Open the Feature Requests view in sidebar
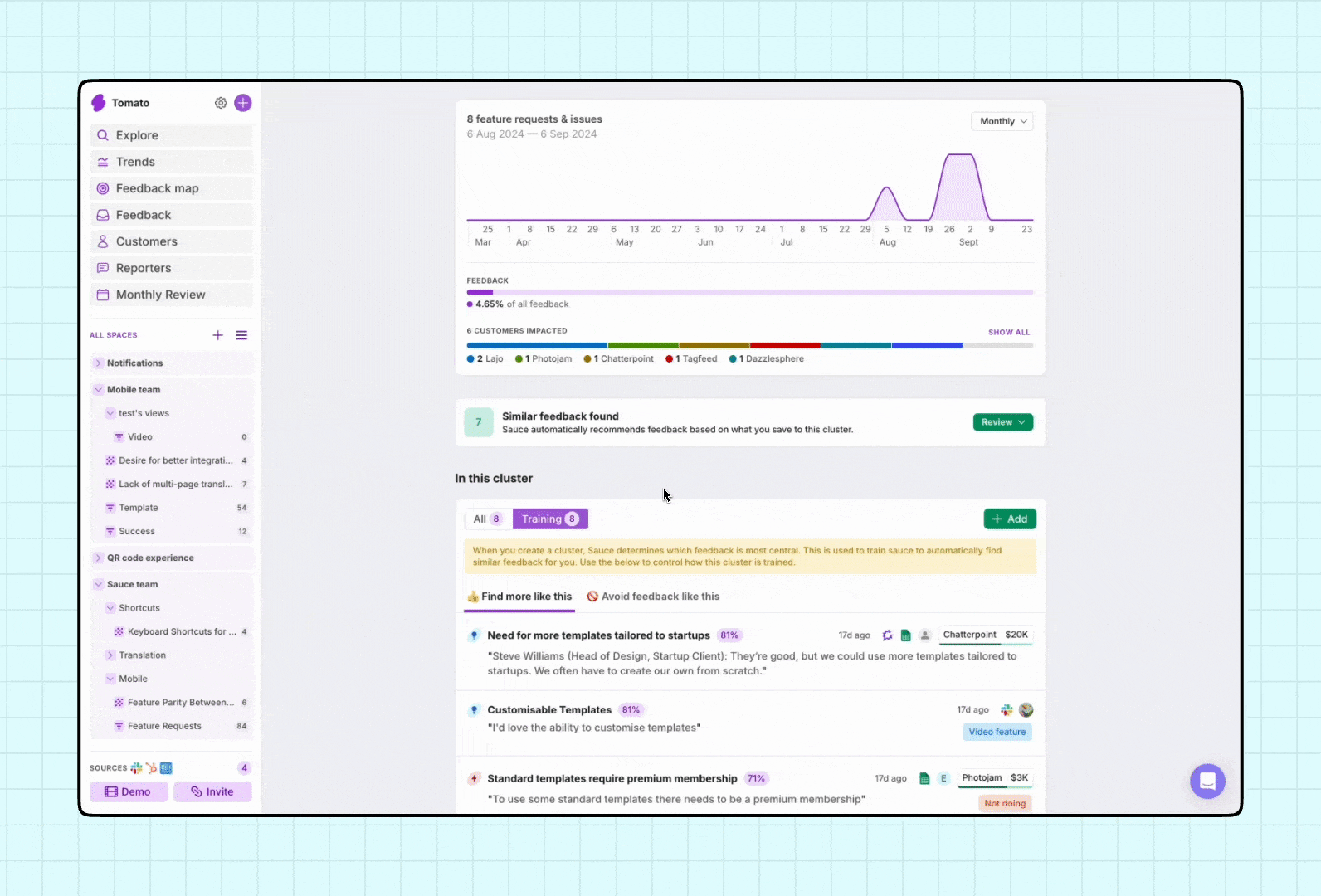 pos(164,726)
